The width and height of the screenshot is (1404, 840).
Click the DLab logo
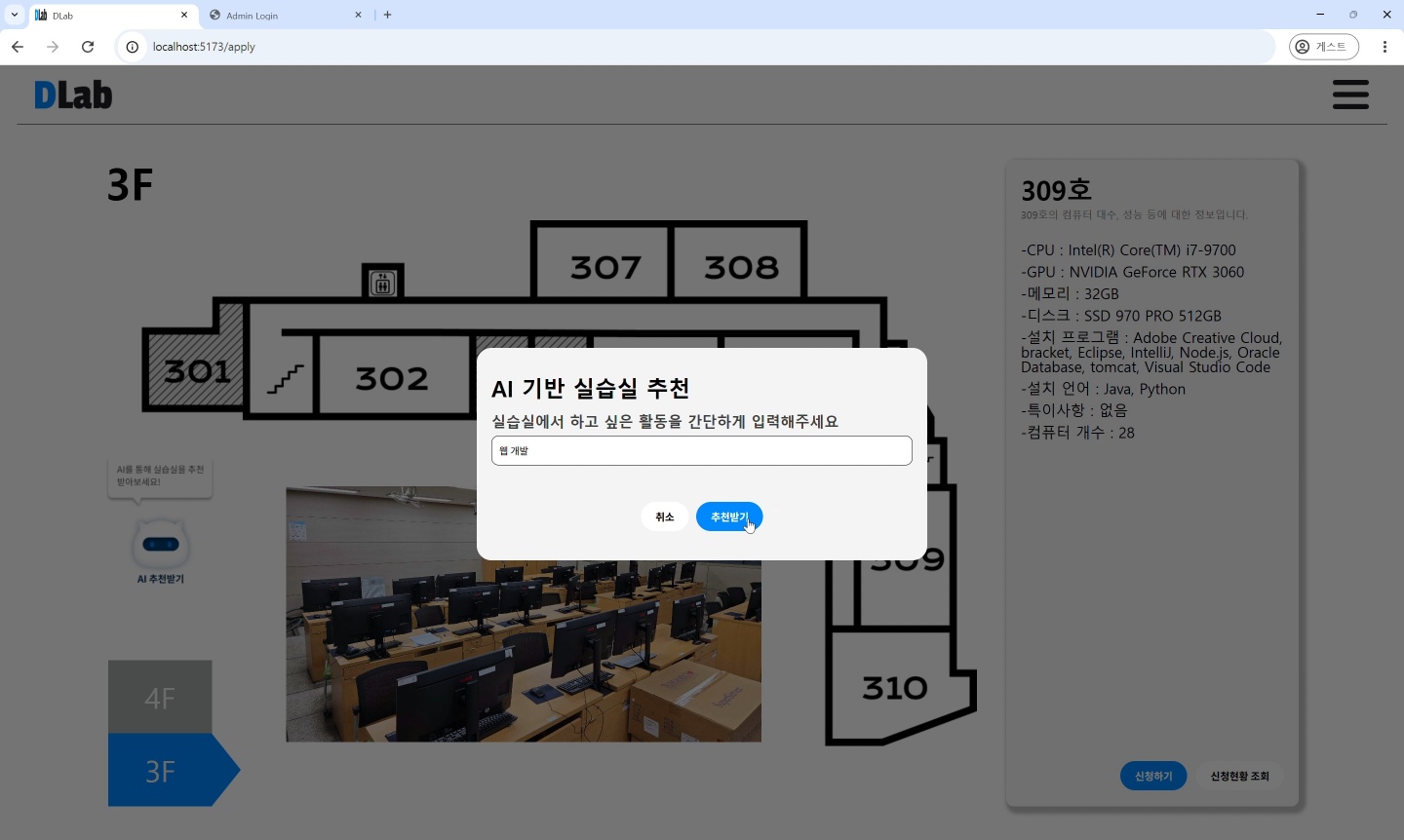click(x=73, y=95)
